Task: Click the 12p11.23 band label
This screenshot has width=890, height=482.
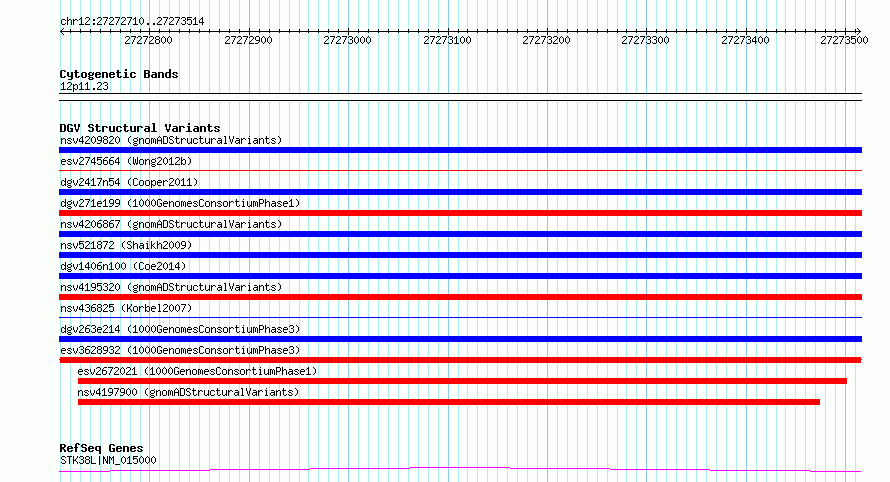Action: click(84, 86)
